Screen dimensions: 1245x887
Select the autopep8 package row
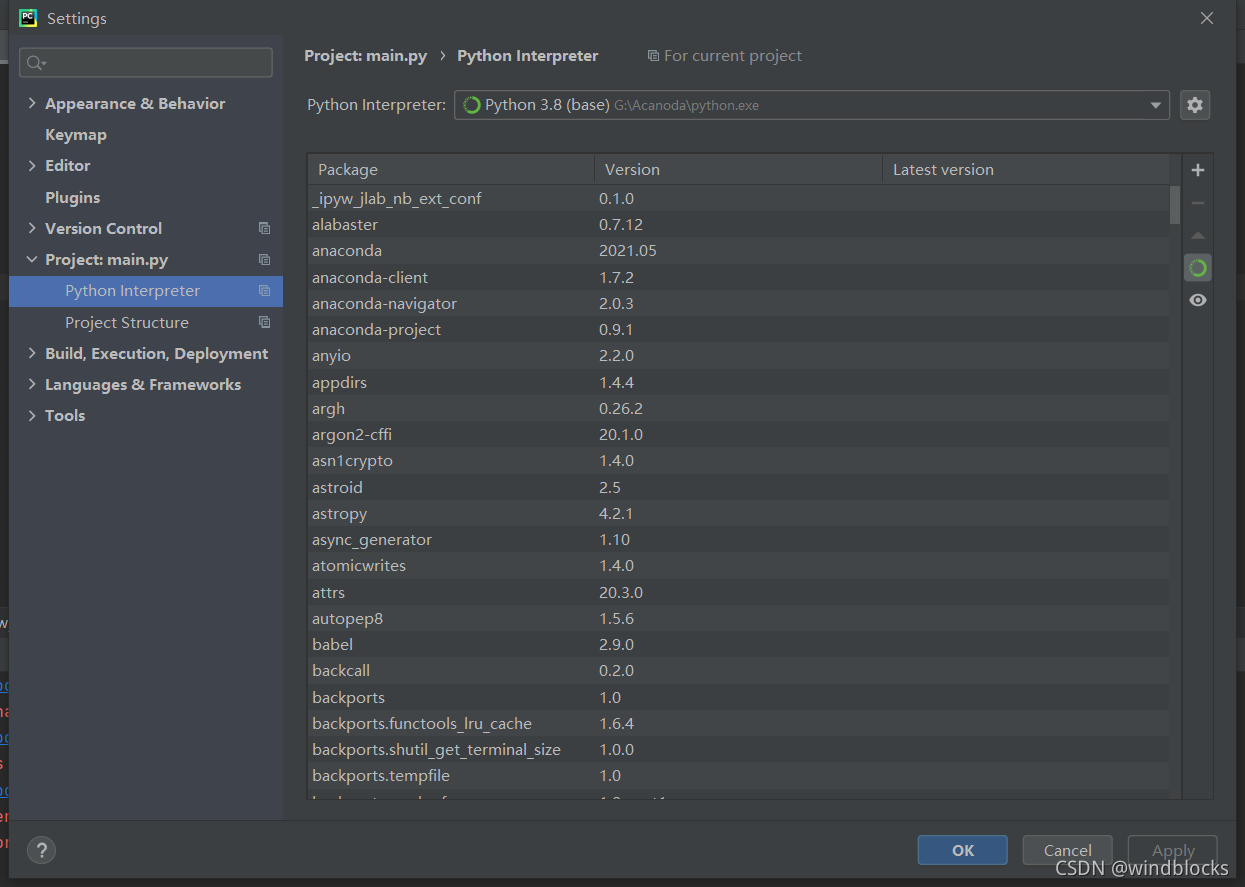738,618
